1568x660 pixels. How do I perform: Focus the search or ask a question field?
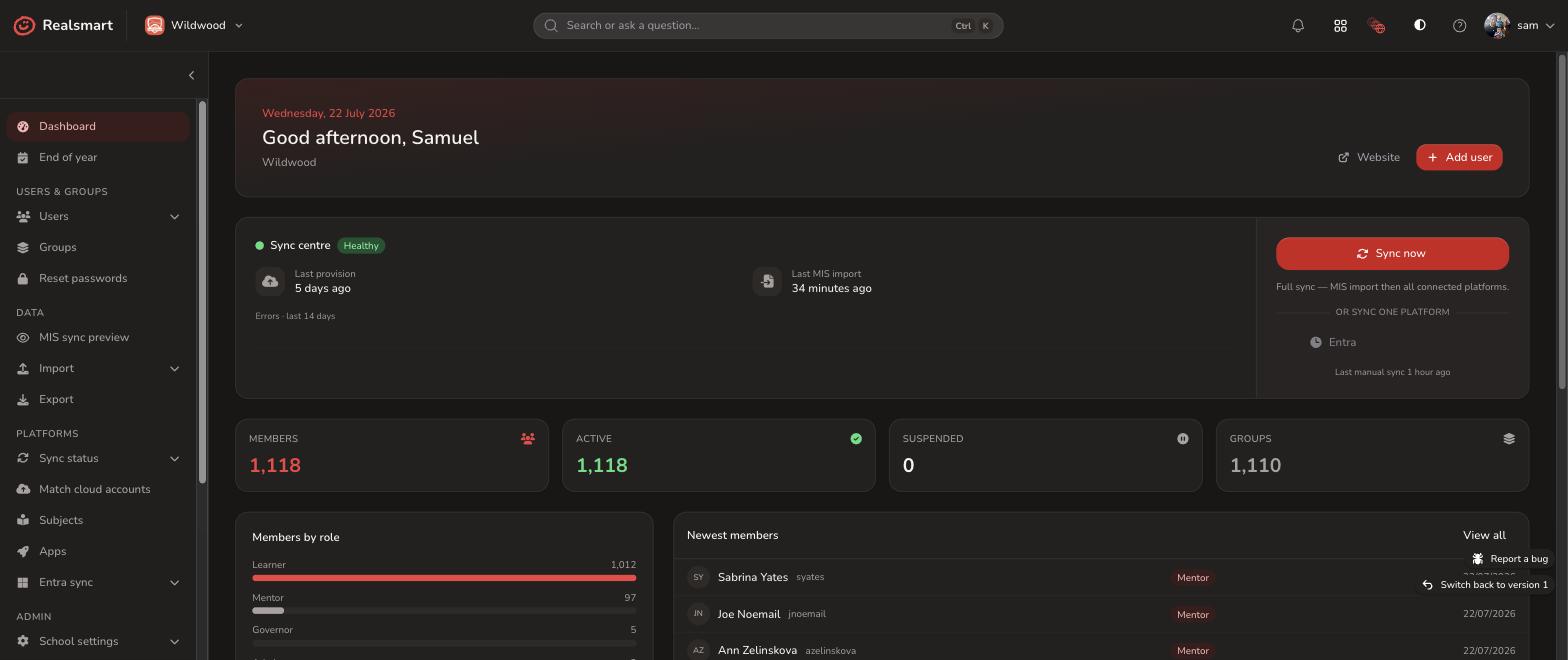point(768,26)
